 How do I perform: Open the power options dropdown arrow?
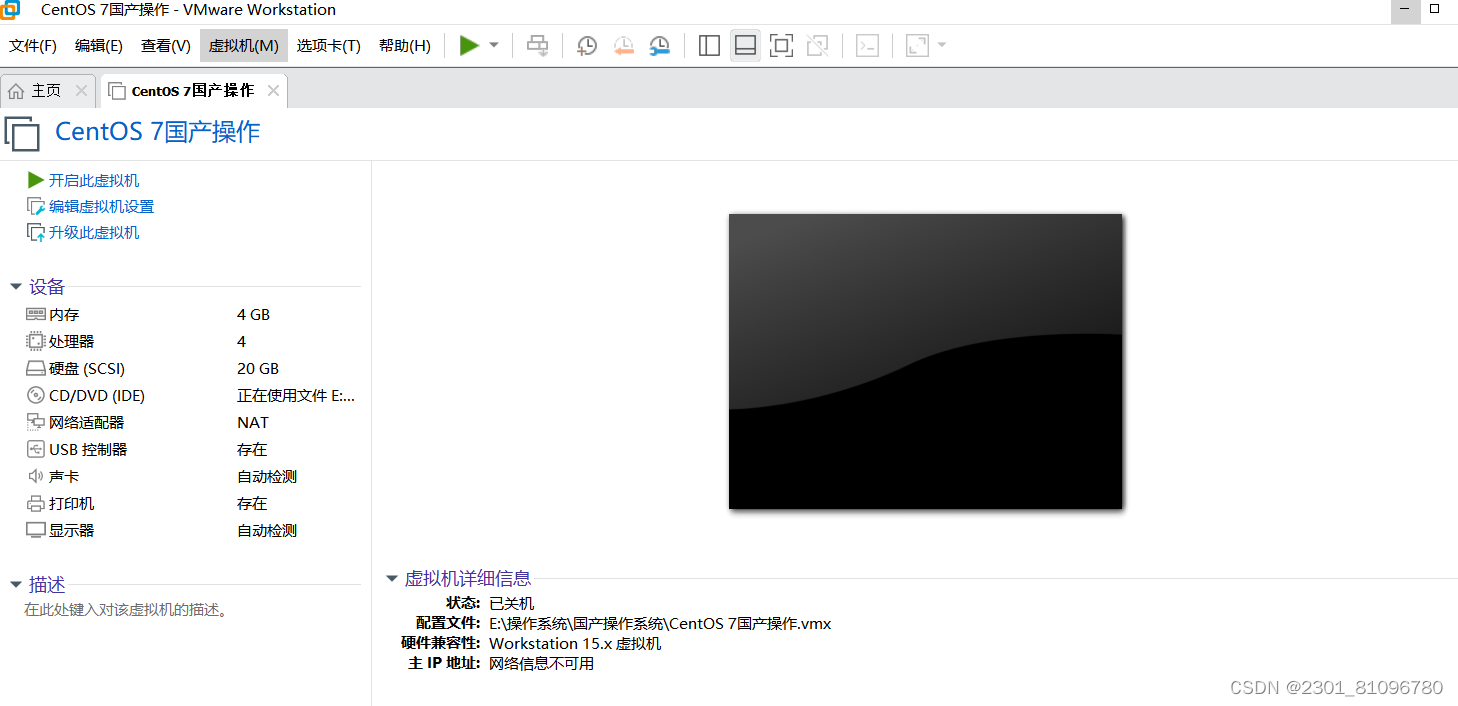(x=494, y=45)
